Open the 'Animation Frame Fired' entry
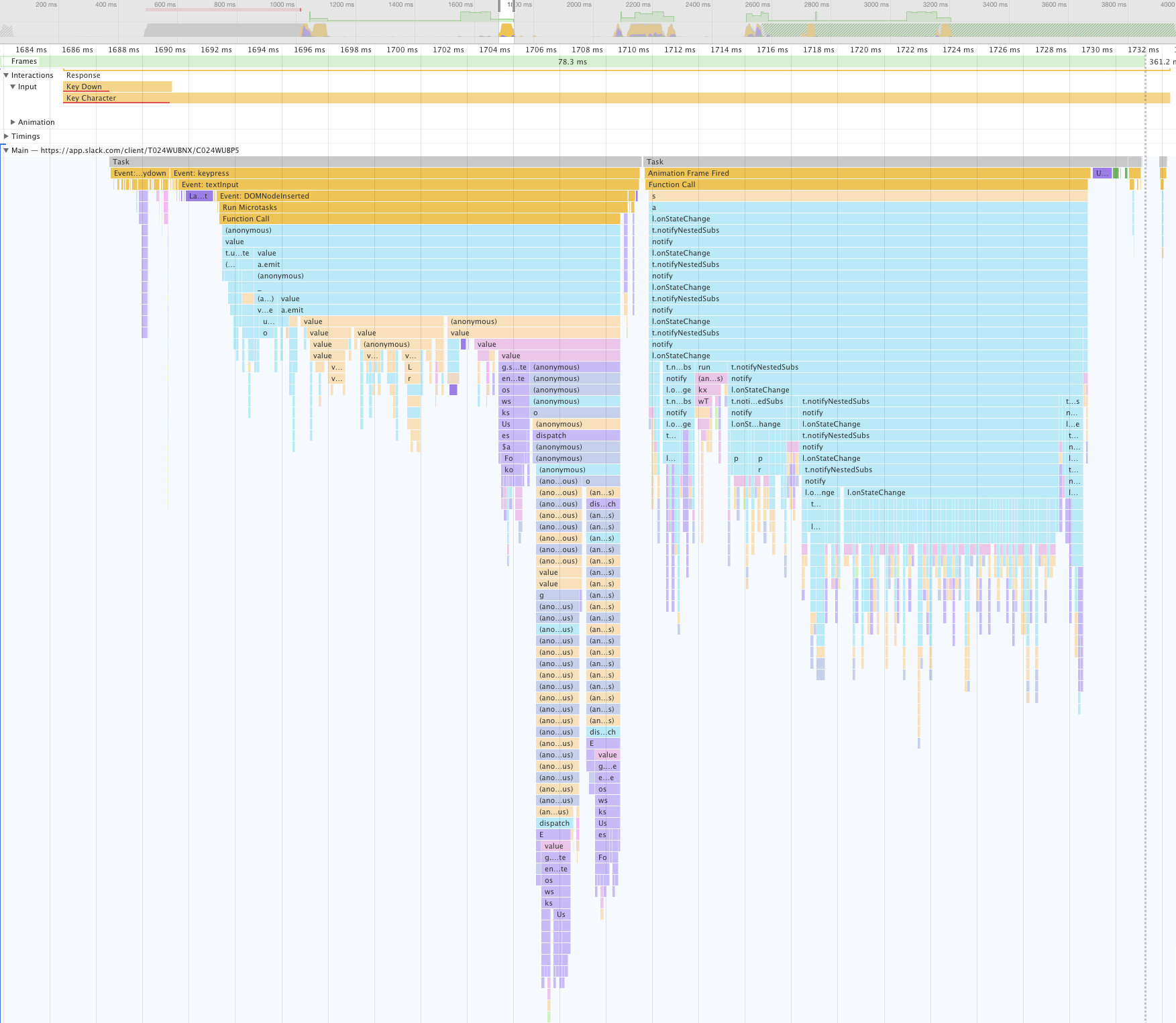This screenshot has height=1023, width=1176. (865, 173)
